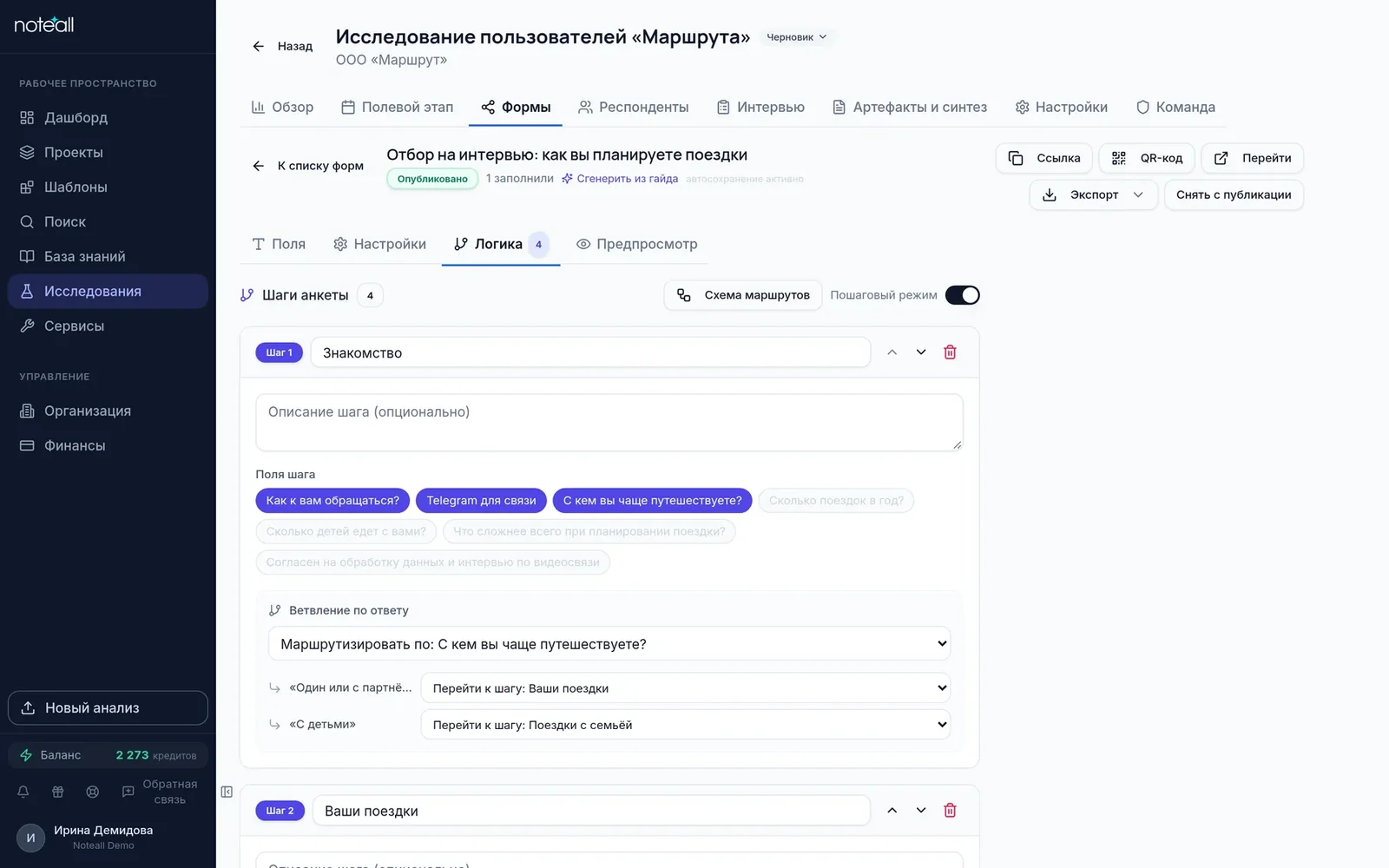Open Поля sub-tab
This screenshot has height=868, width=1389.
pos(279,244)
